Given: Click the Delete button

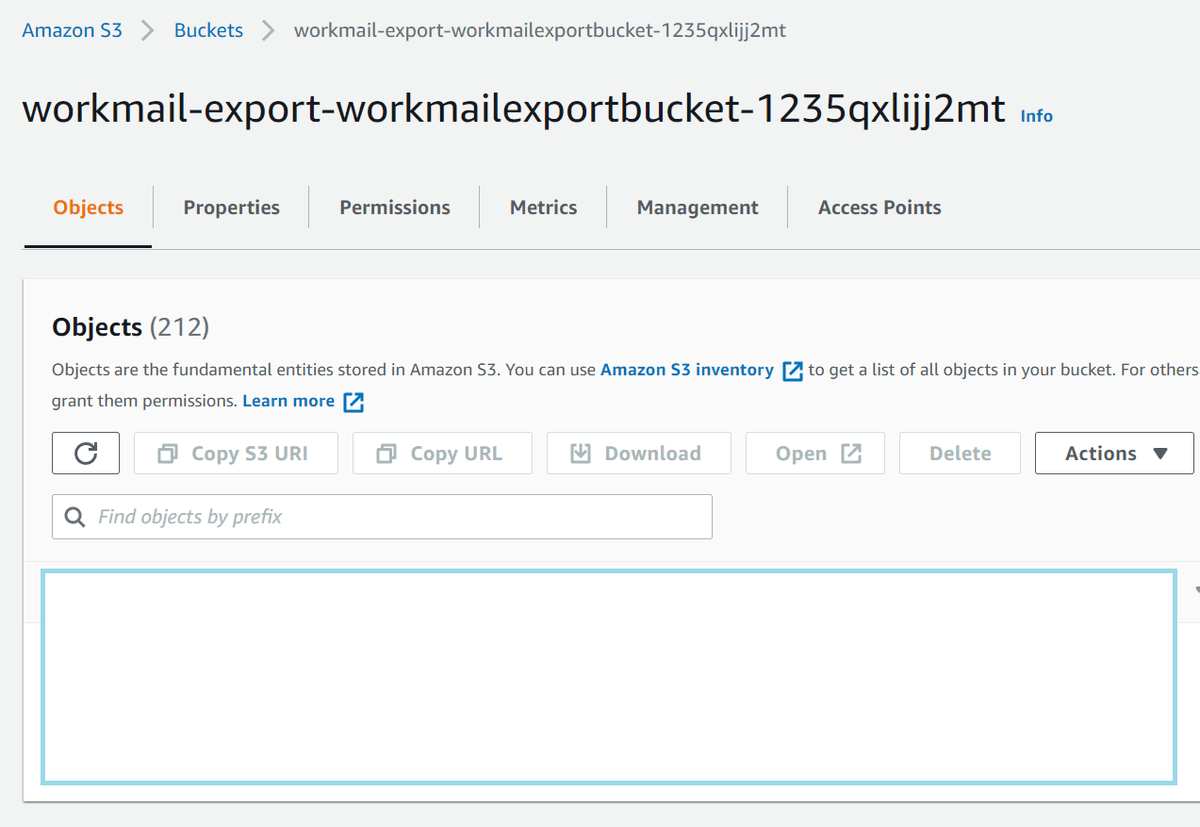Looking at the screenshot, I should (959, 452).
